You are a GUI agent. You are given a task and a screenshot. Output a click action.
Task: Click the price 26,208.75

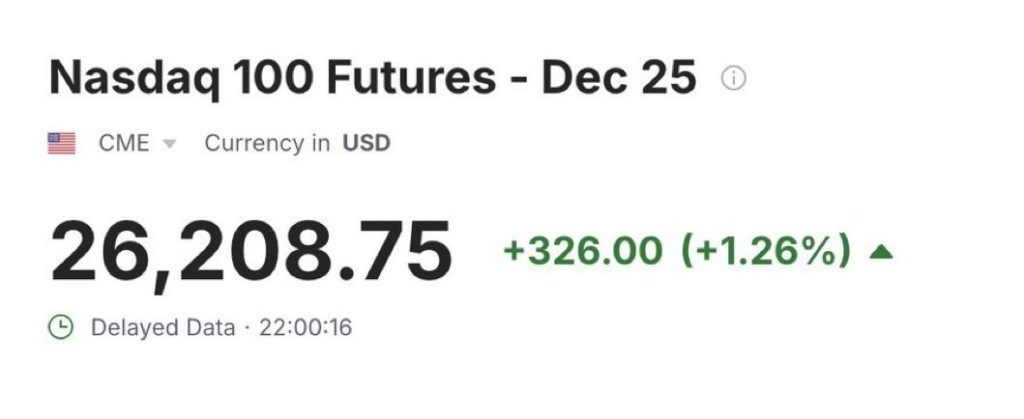[251, 251]
